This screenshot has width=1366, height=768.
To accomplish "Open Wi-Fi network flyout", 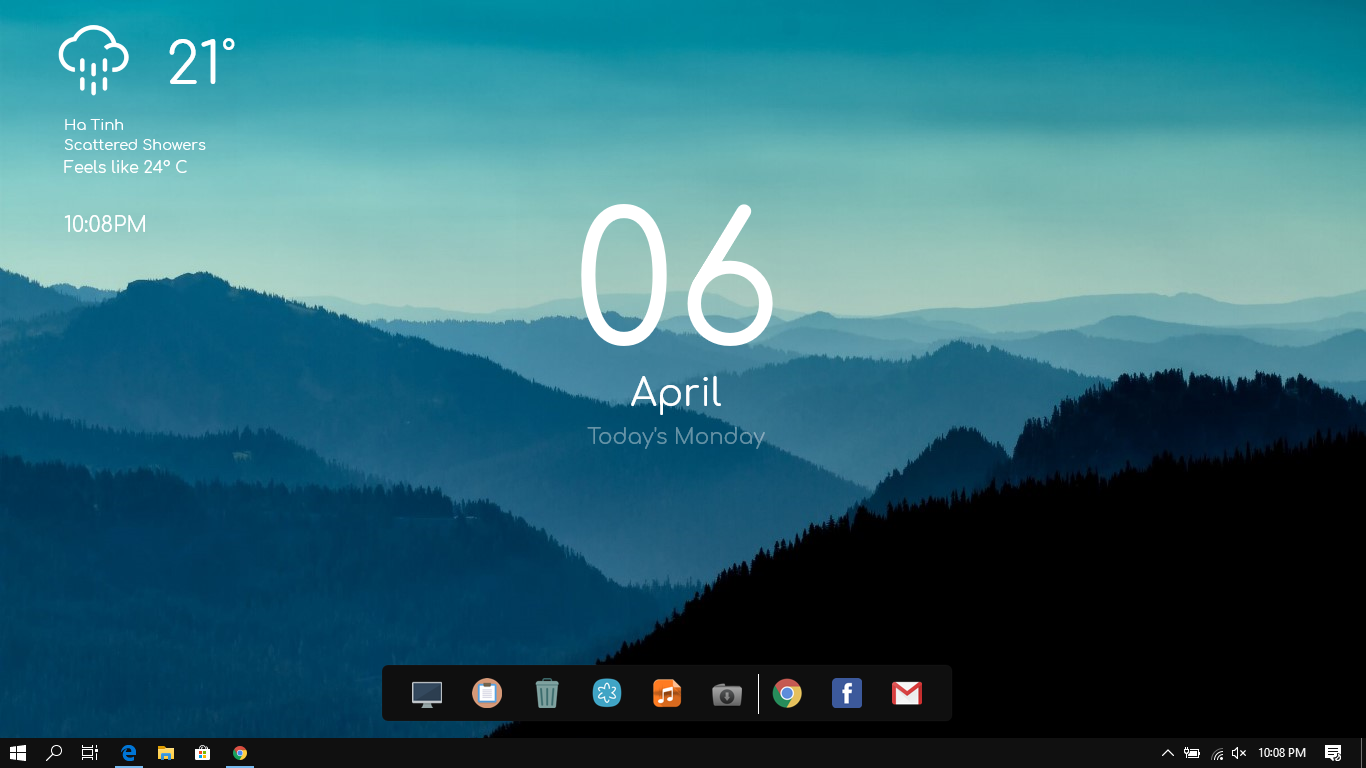I will tap(1217, 753).
